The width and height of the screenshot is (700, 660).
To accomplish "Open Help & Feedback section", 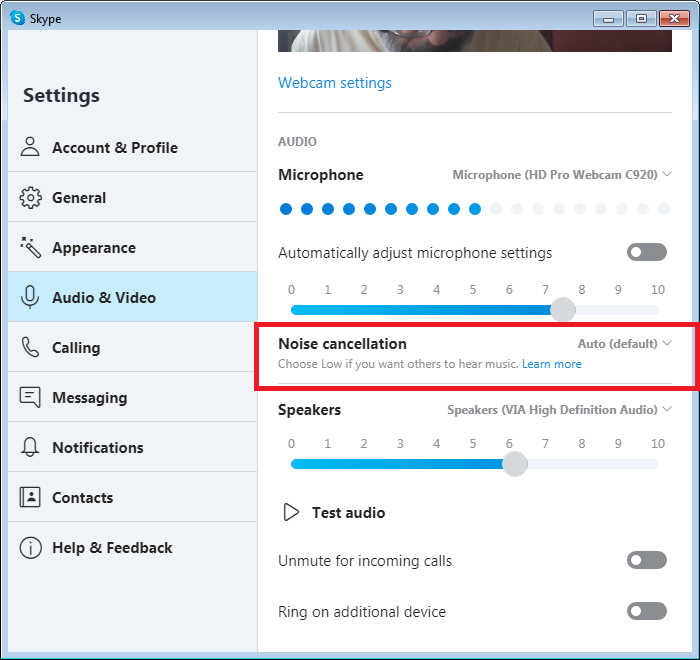I will pos(133,547).
